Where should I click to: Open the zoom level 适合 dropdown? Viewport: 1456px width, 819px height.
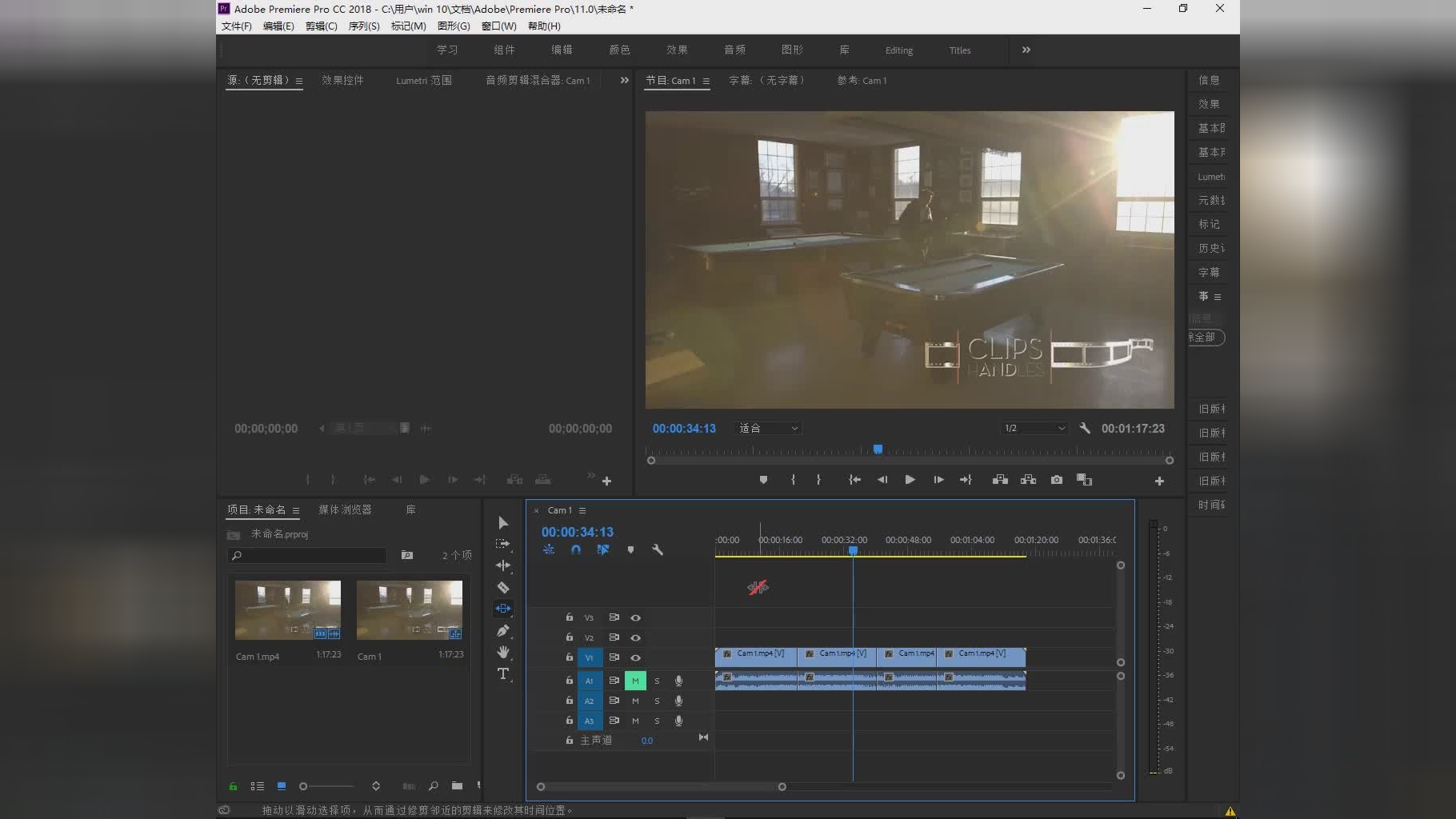coord(768,429)
